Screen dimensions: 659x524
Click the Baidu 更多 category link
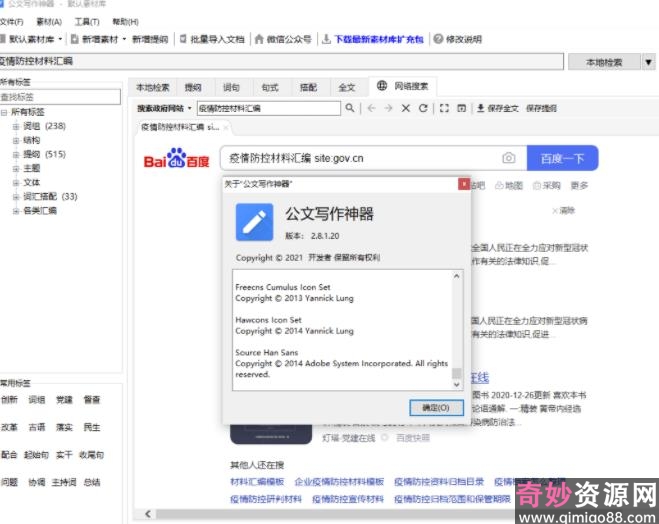579,185
